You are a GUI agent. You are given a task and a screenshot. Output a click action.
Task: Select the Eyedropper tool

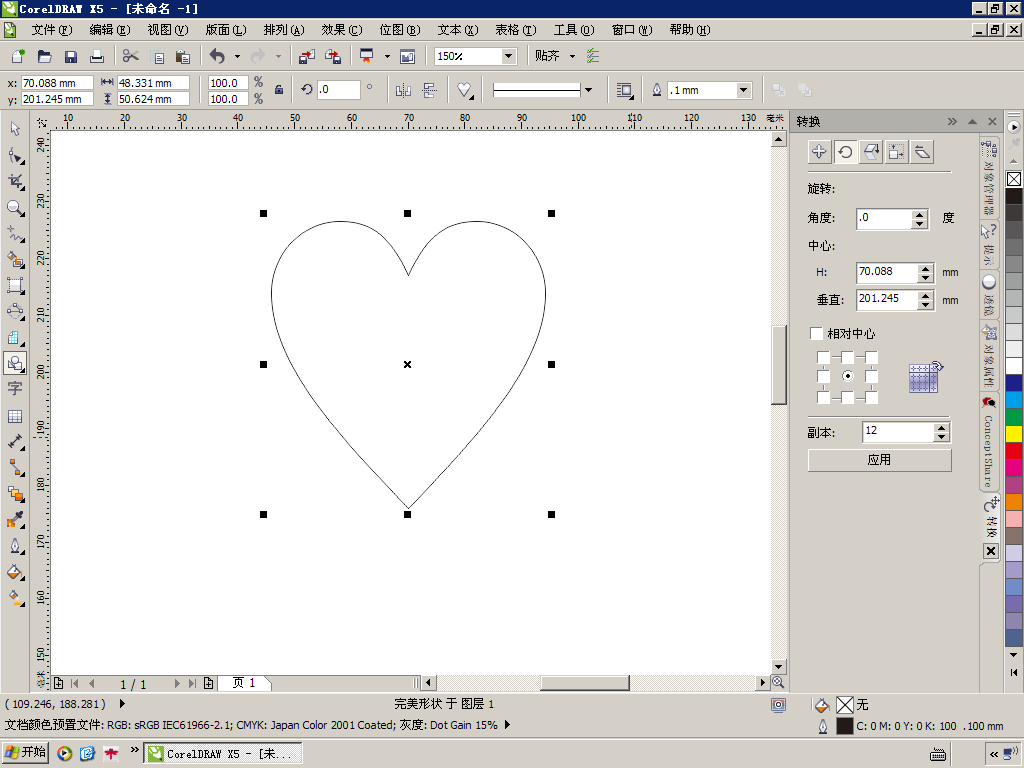[15, 520]
